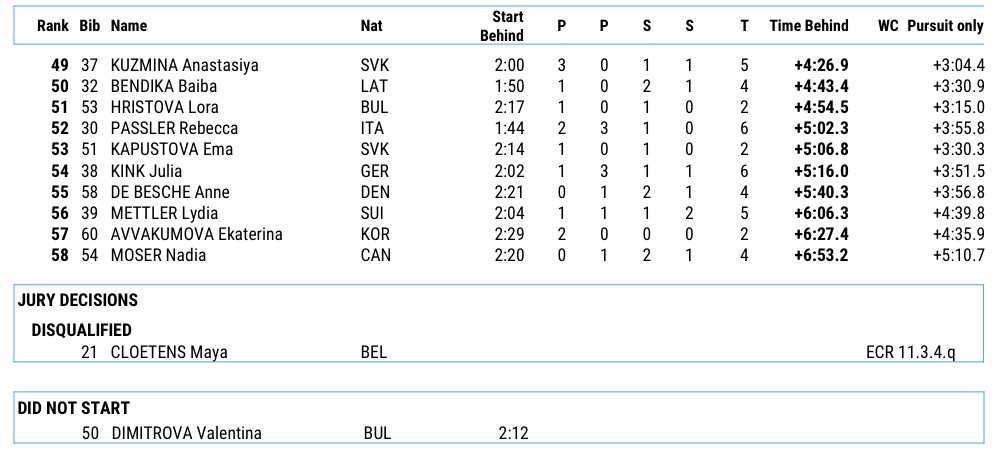Select the DISQUALIFIED subheading
This screenshot has height=451, width=992.
(81, 330)
